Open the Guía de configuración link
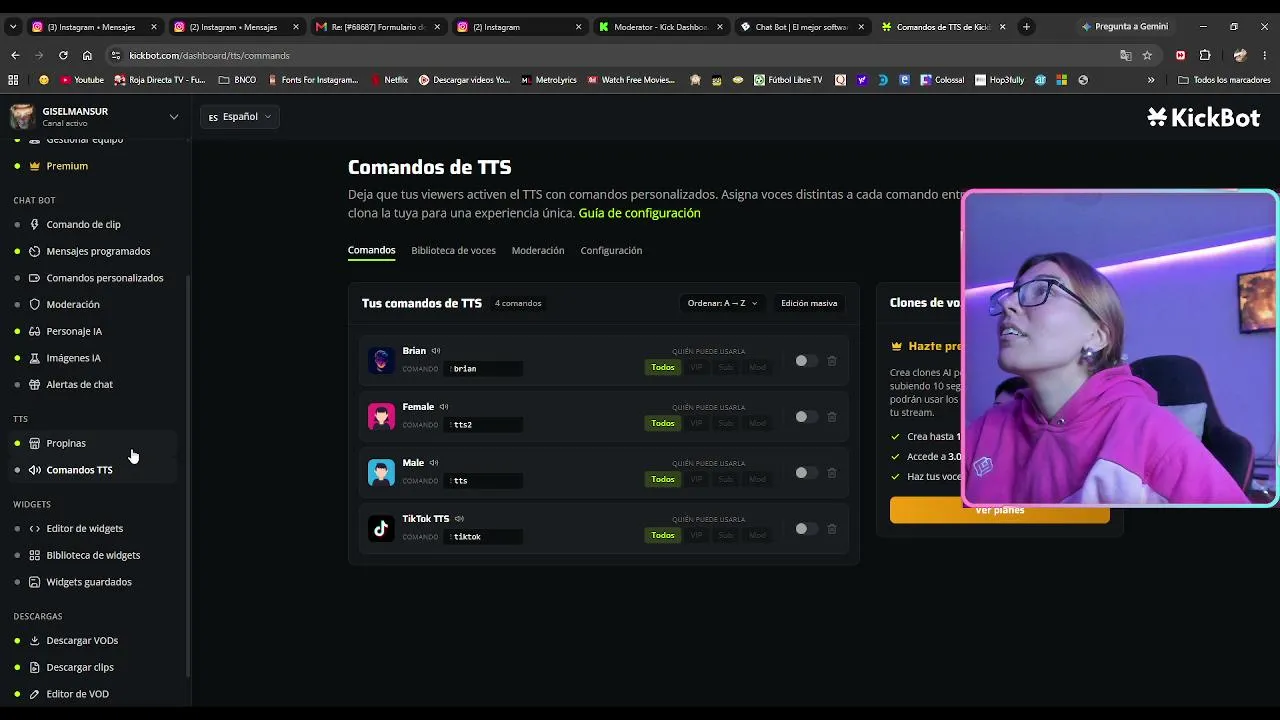1280x720 pixels. tap(639, 213)
